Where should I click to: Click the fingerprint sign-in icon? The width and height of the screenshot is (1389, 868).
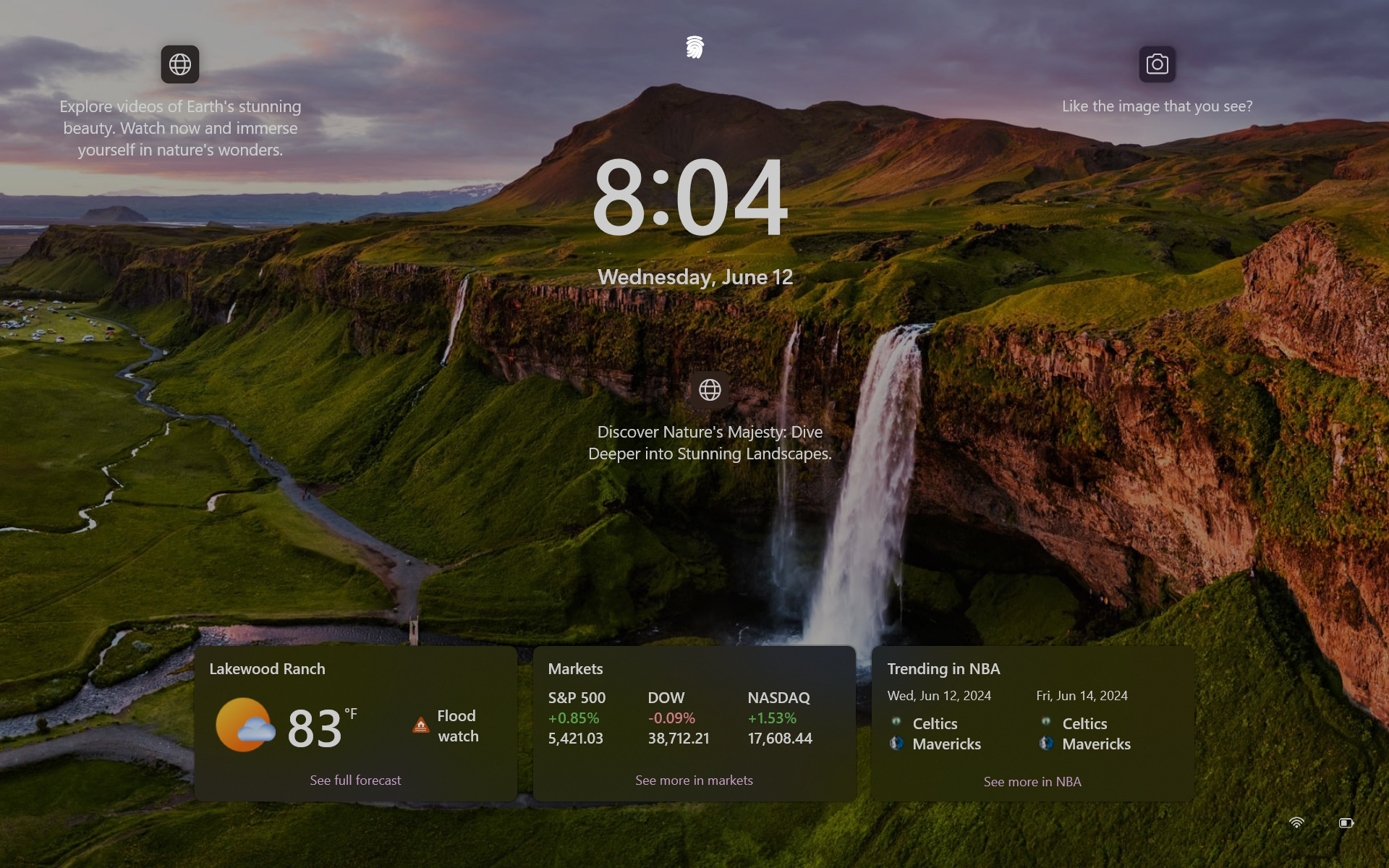coord(694,48)
